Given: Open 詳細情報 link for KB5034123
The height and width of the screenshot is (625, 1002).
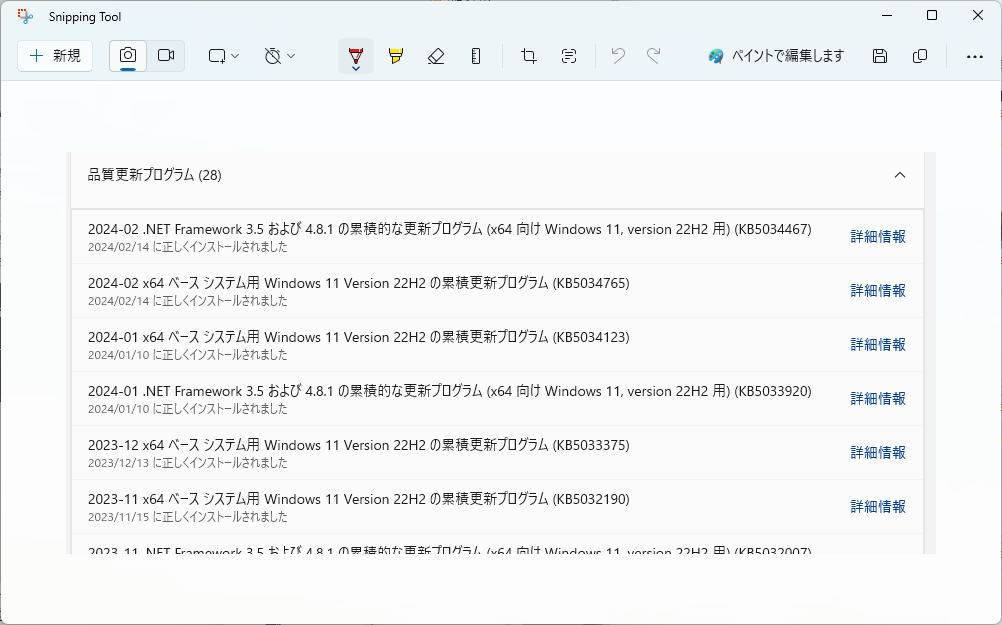Looking at the screenshot, I should [878, 344].
